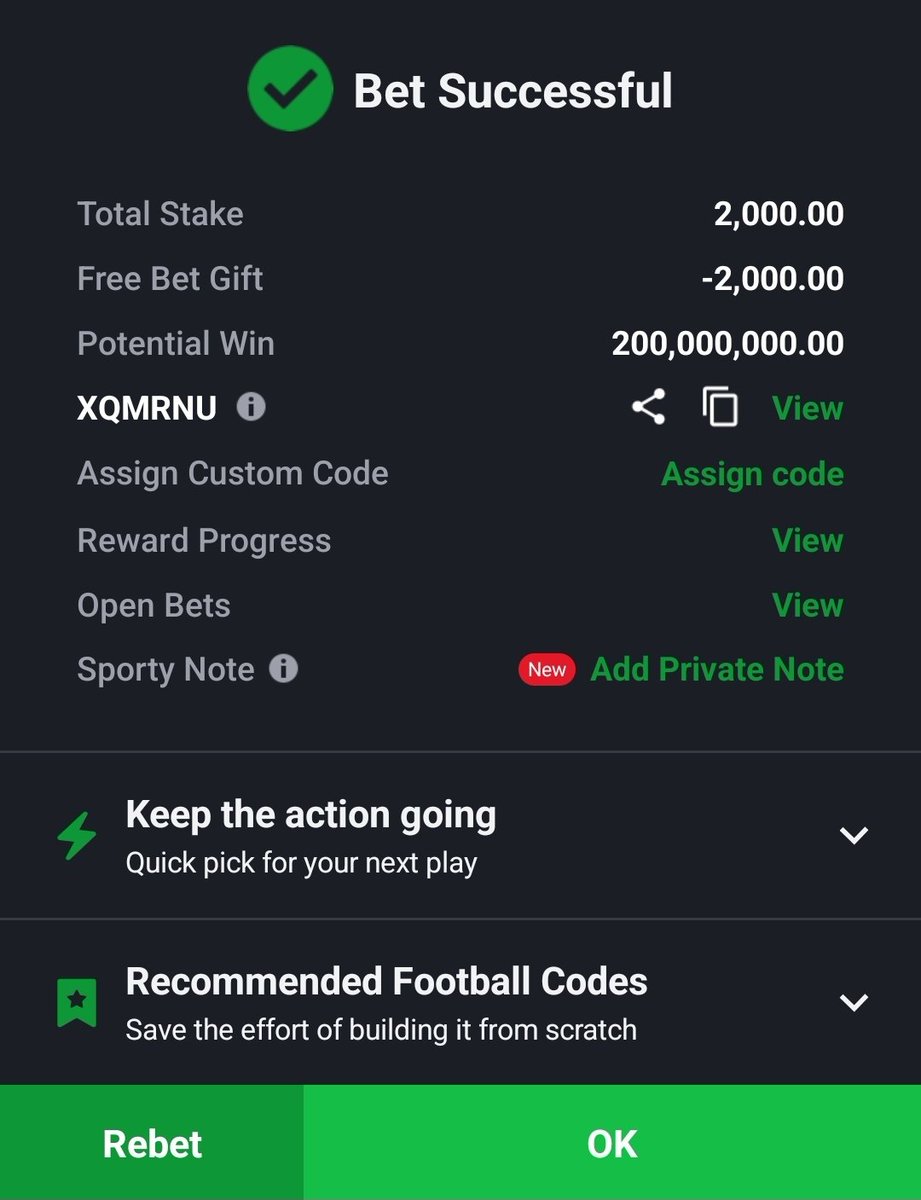View Reward Progress
Image resolution: width=921 pixels, height=1200 pixels.
click(x=808, y=540)
